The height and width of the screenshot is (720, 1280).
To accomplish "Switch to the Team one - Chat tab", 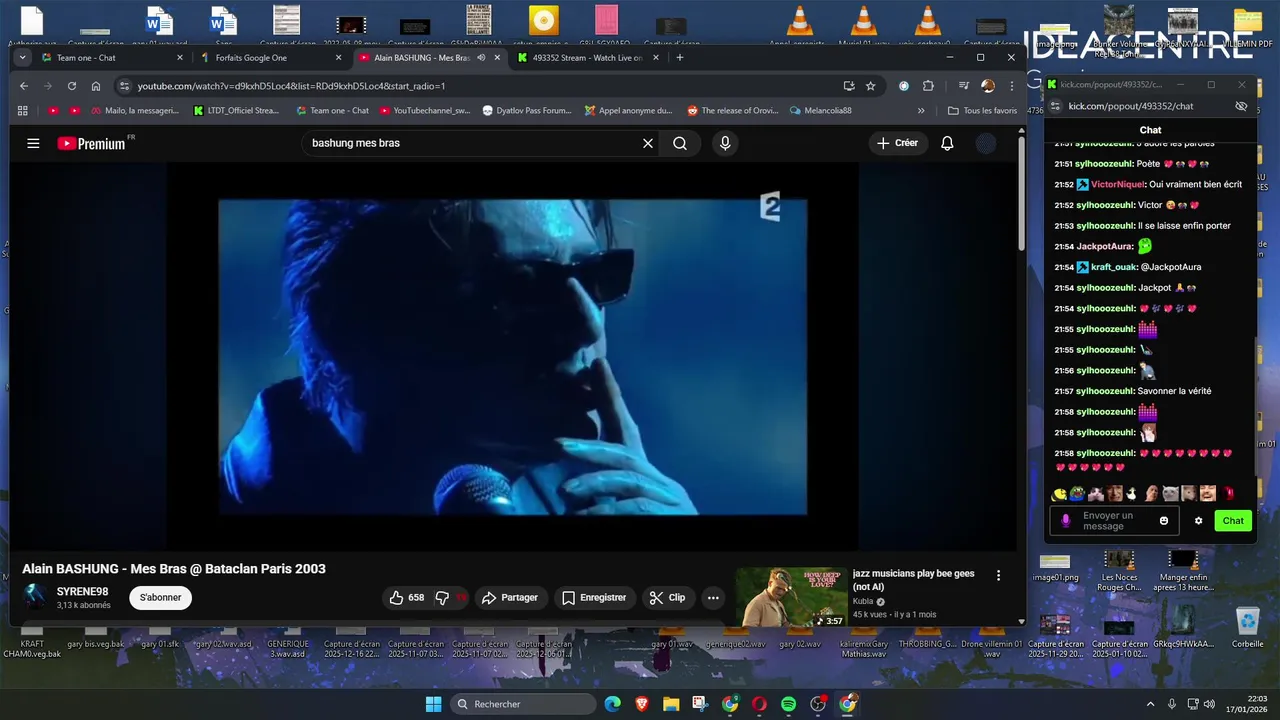I will click(x=111, y=58).
